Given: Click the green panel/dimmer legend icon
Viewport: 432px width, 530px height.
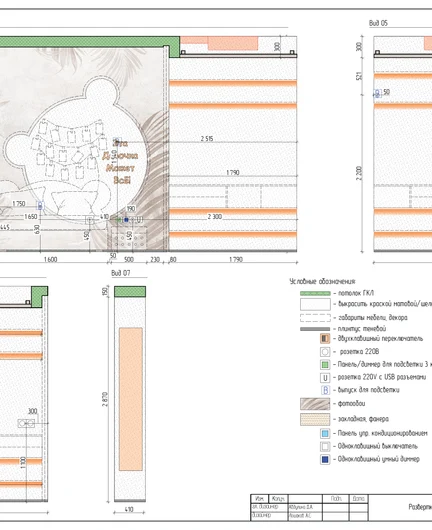Looking at the screenshot, I should [325, 365].
